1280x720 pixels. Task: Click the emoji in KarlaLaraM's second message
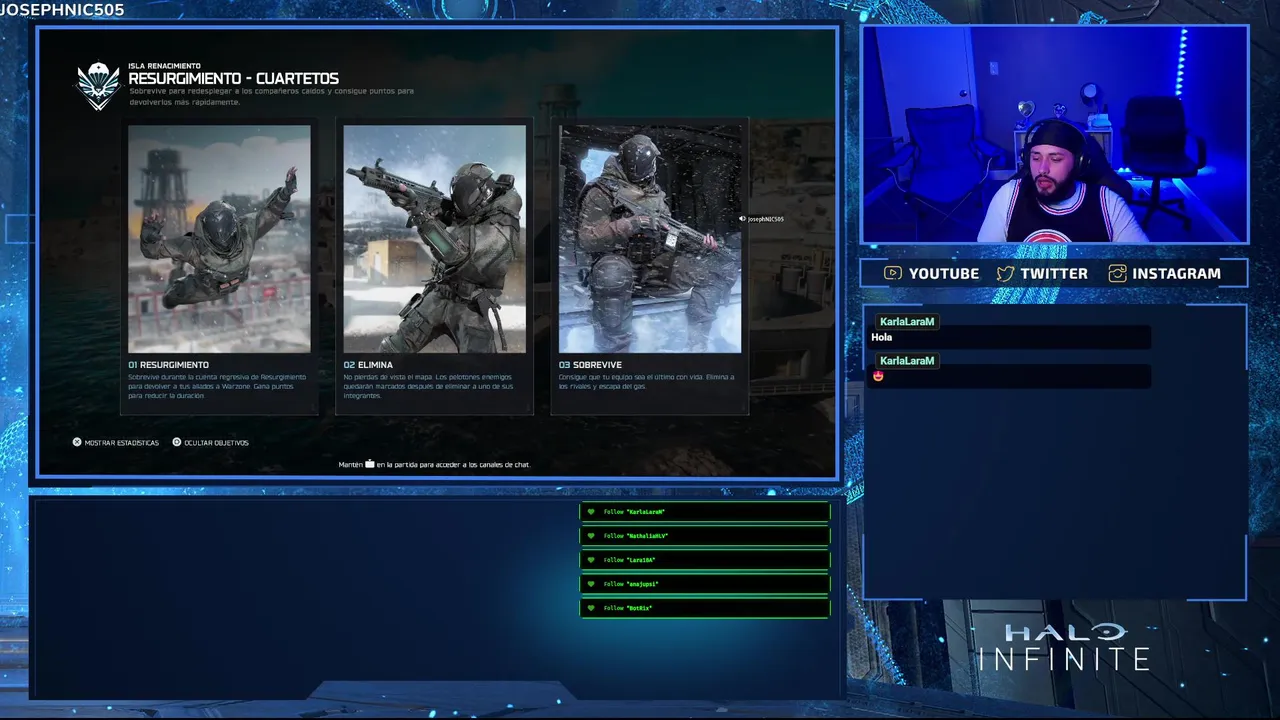[x=878, y=376]
